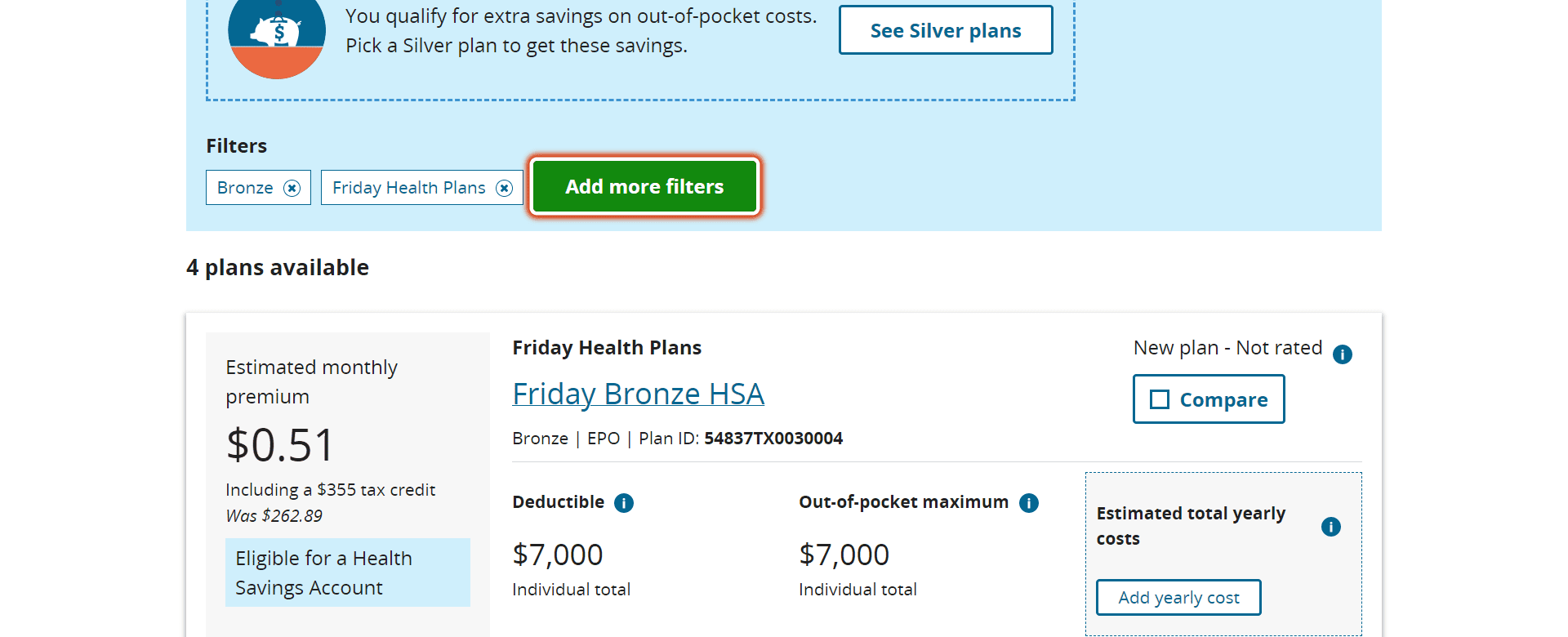This screenshot has width=1568, height=637.
Task: Remove the Bronze filter tag
Action: tap(292, 188)
